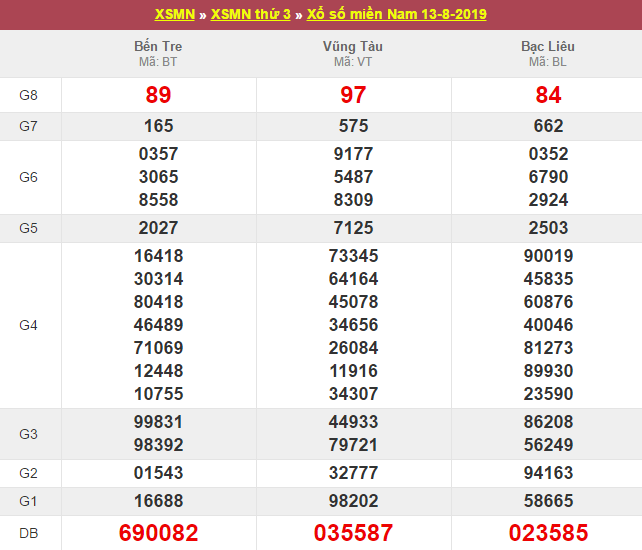The width and height of the screenshot is (642, 550).
Task: Select G1 number 98202
Action: (353, 501)
